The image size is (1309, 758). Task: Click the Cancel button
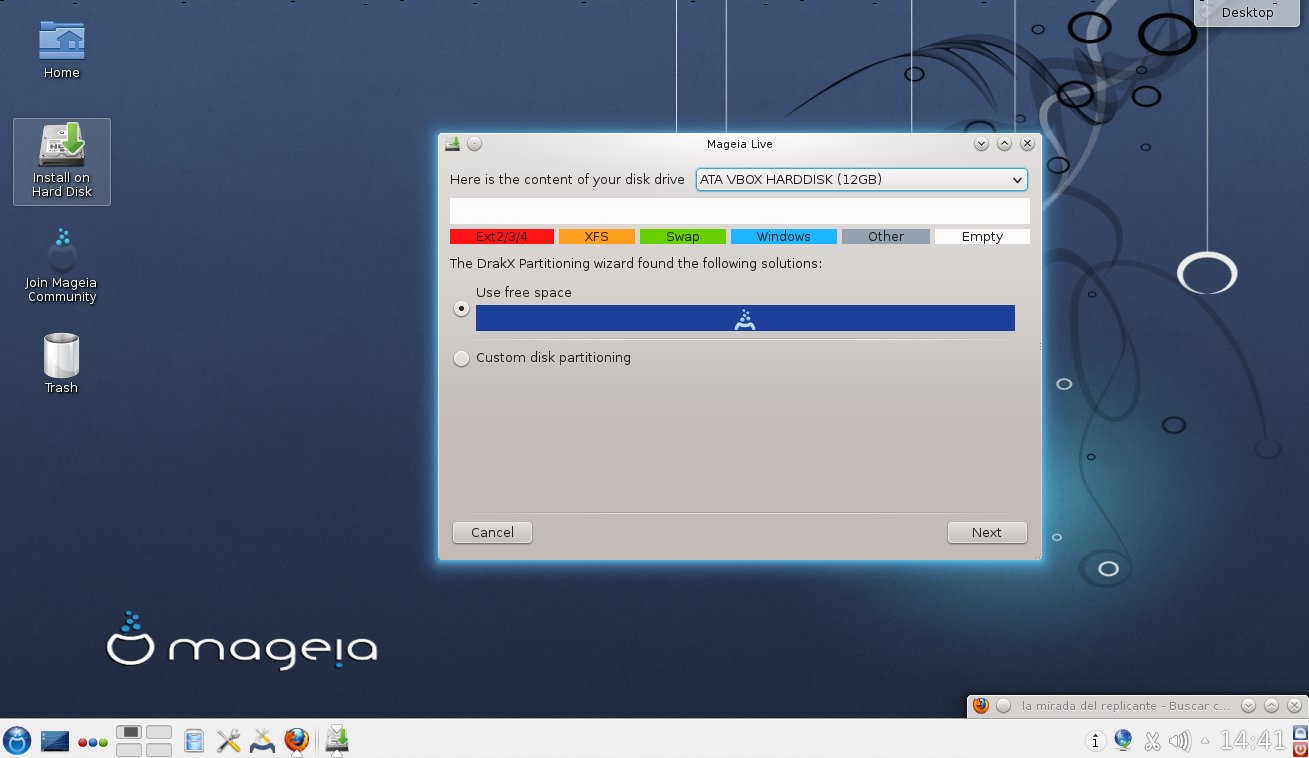(x=492, y=533)
